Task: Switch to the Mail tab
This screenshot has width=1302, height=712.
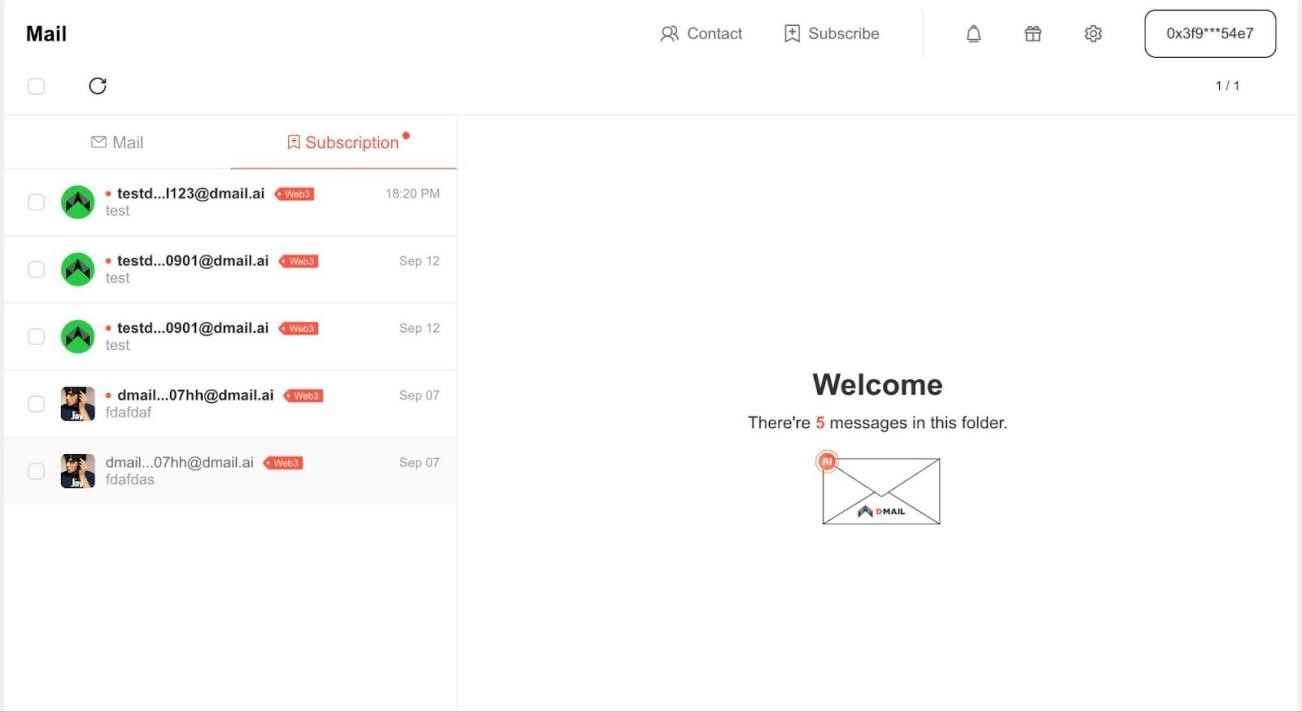Action: tap(117, 142)
